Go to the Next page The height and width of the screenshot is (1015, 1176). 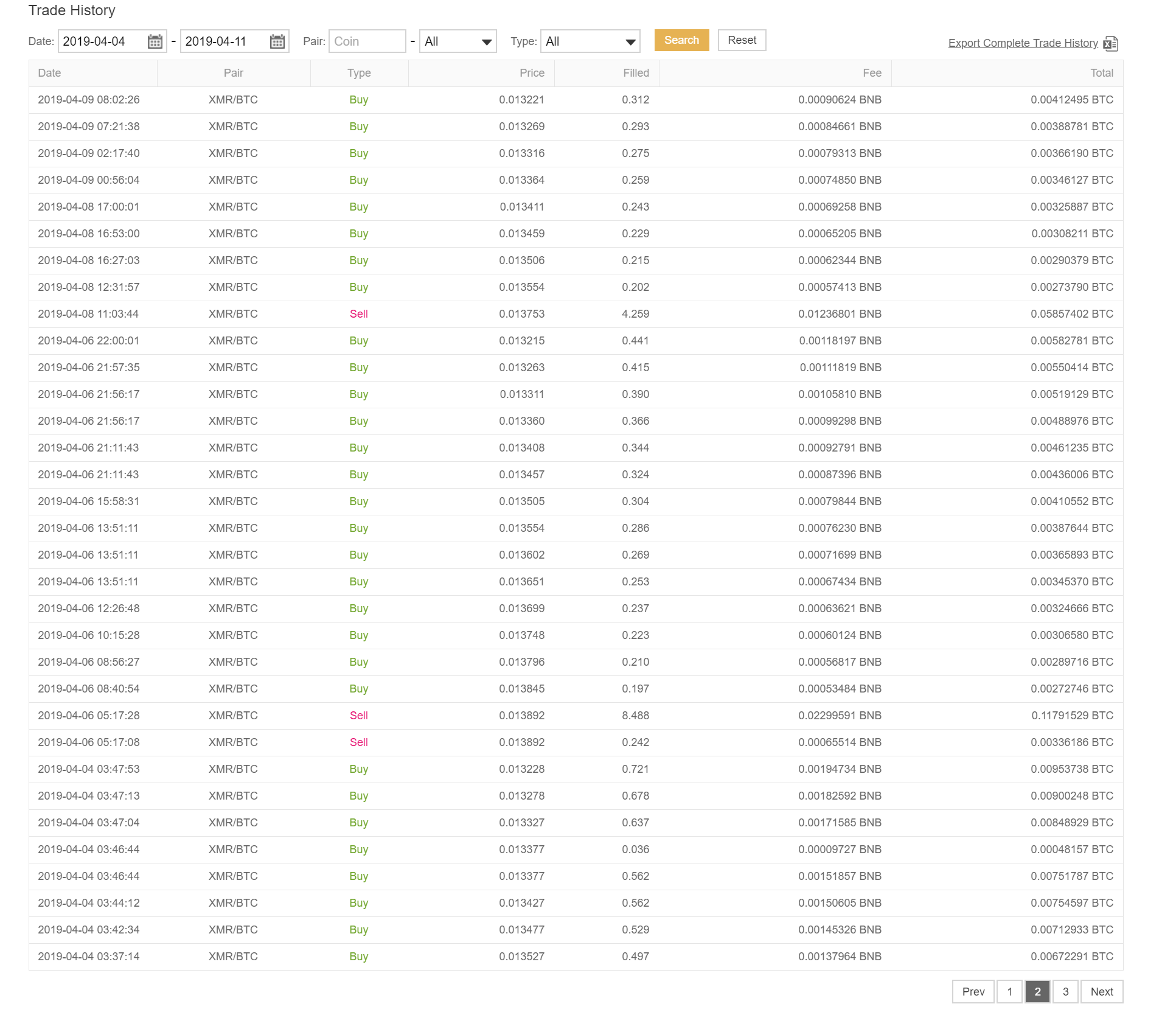1102,991
